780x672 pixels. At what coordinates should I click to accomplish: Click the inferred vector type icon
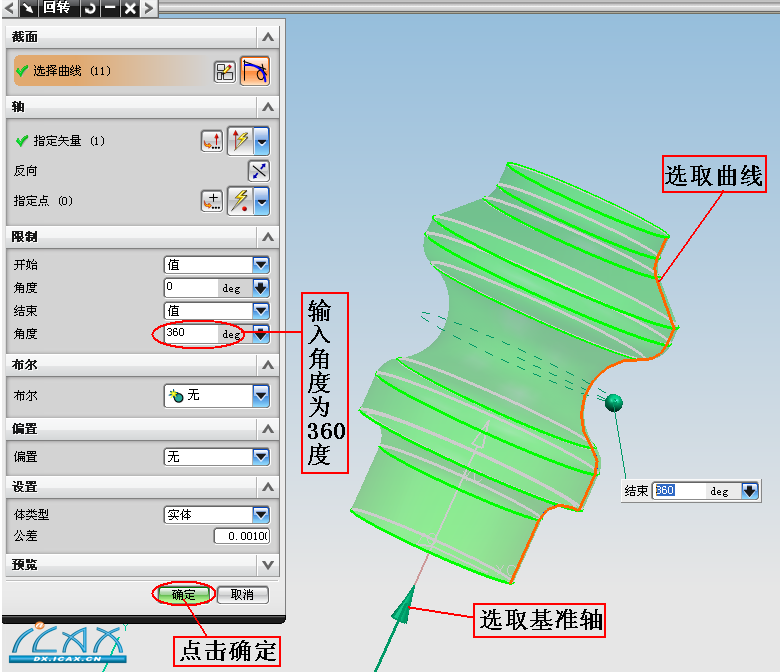click(x=240, y=141)
